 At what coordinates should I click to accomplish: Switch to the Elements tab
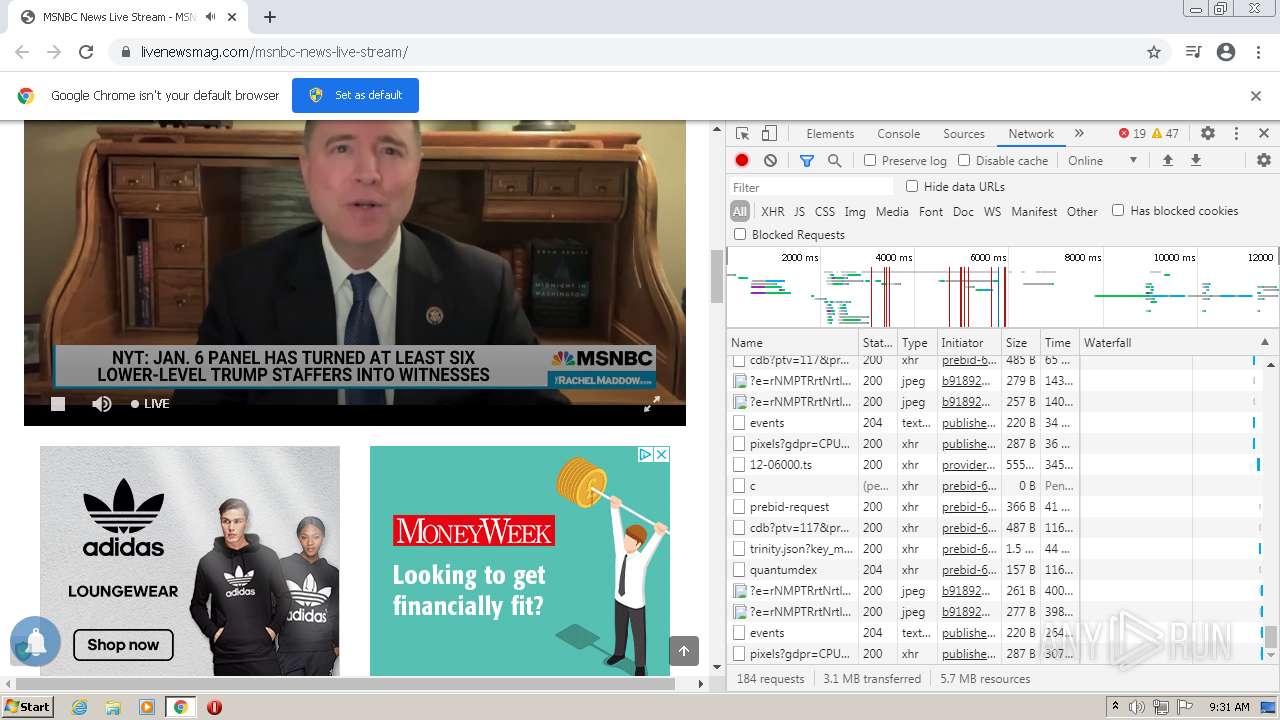tap(830, 133)
